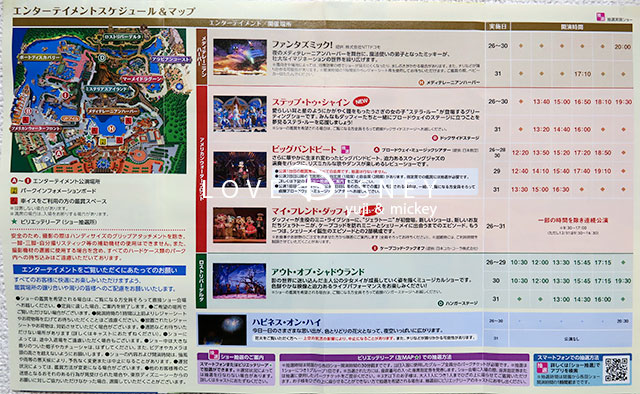The height and width of the screenshot is (394, 640).
Task: Click the circle icon beside ドックサイドステージ
Action: [x=435, y=138]
